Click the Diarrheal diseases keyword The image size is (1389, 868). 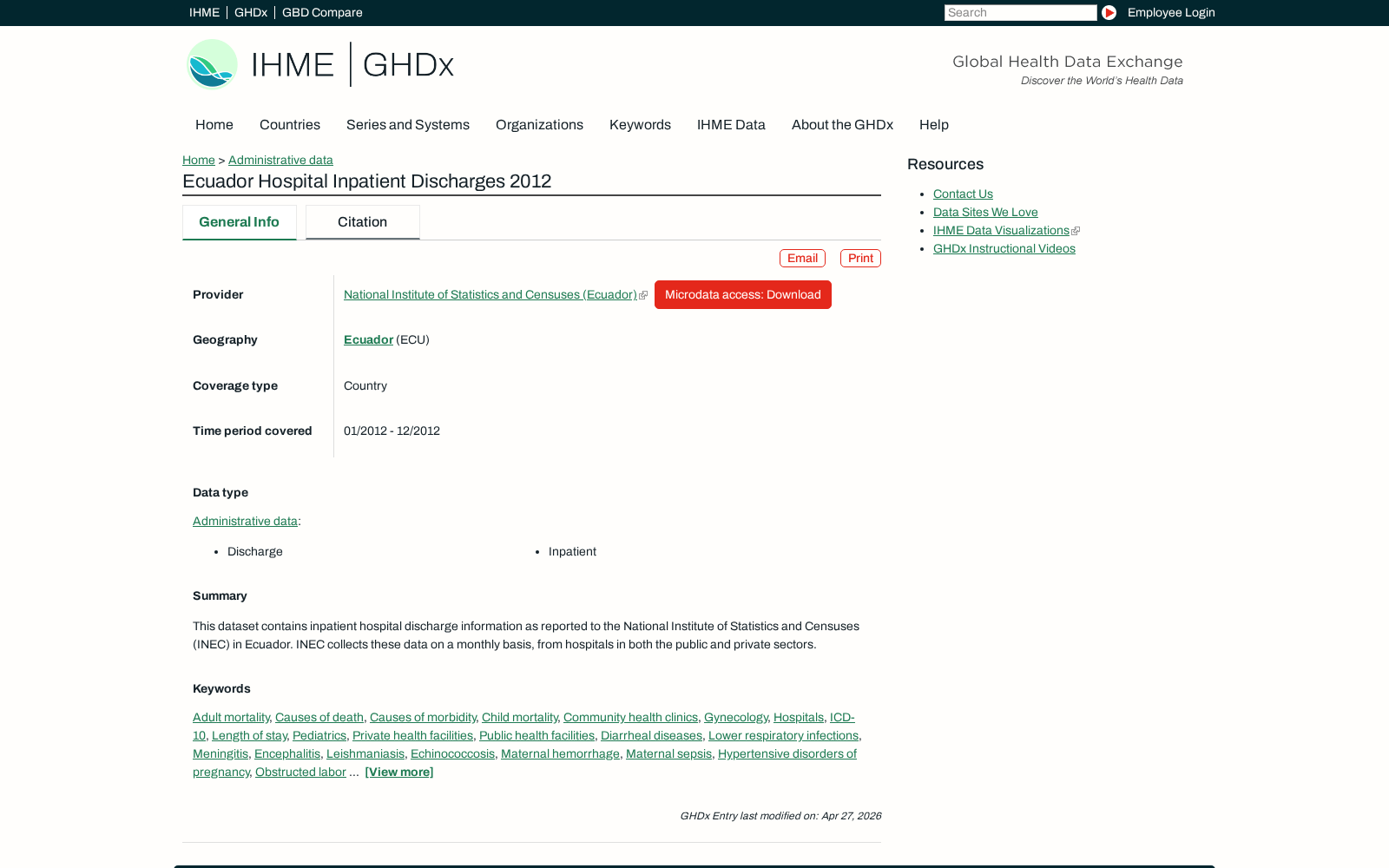(x=651, y=736)
